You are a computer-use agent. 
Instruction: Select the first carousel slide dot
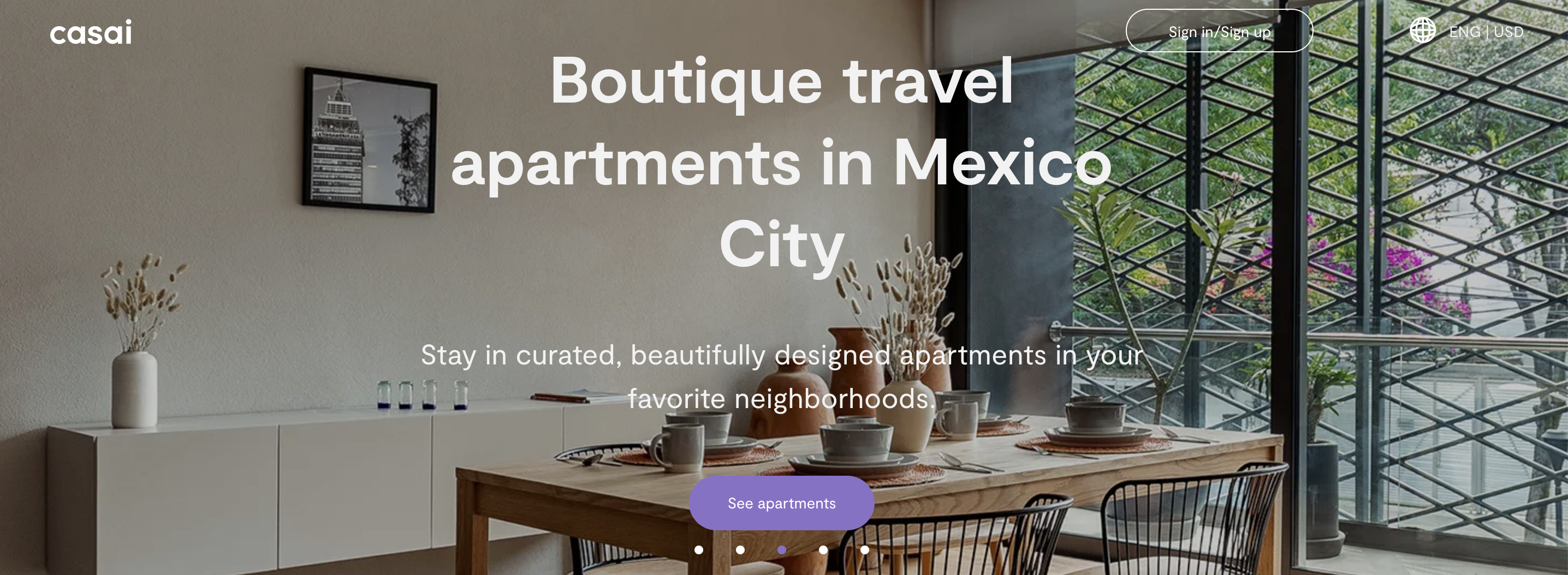[x=699, y=550]
